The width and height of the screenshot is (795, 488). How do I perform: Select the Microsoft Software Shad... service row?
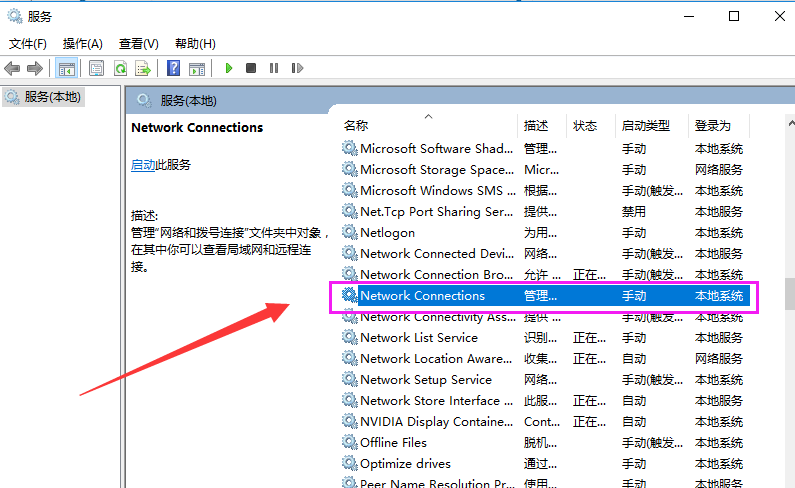[x=545, y=149]
